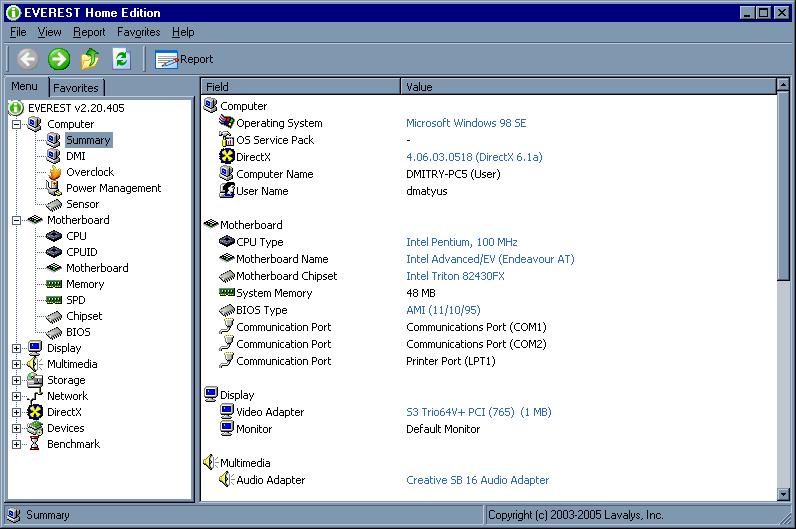
Task: Select the Power Management icon in tree
Action: point(54,188)
